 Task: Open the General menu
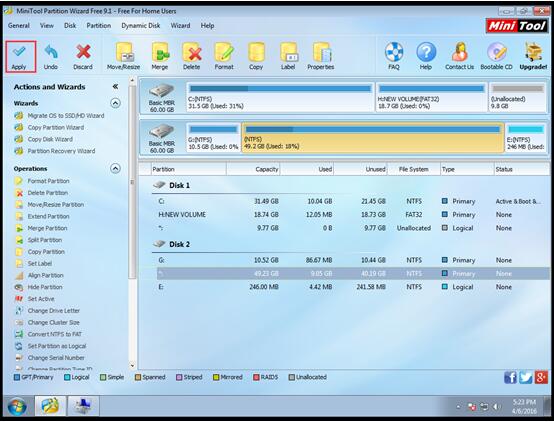point(19,25)
